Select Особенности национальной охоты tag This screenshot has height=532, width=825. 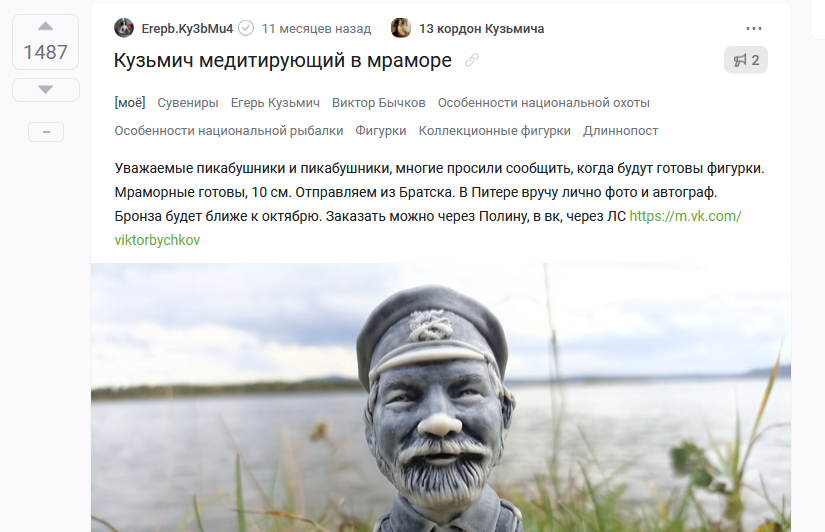coord(544,103)
